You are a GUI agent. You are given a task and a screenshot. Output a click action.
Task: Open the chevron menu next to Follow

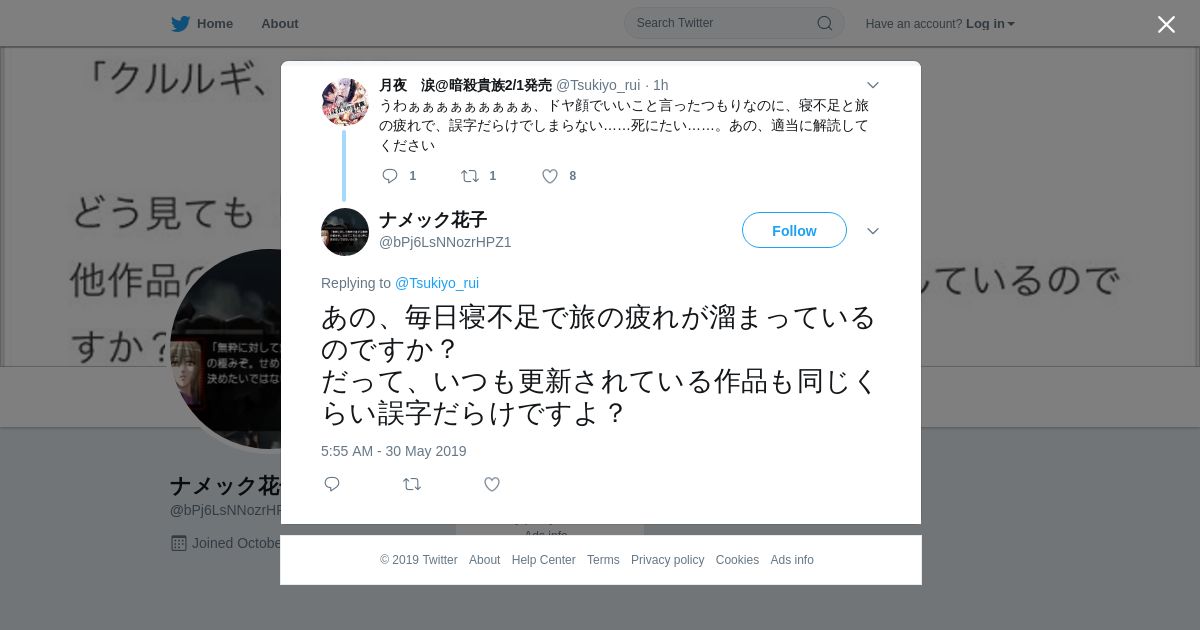[x=872, y=231]
